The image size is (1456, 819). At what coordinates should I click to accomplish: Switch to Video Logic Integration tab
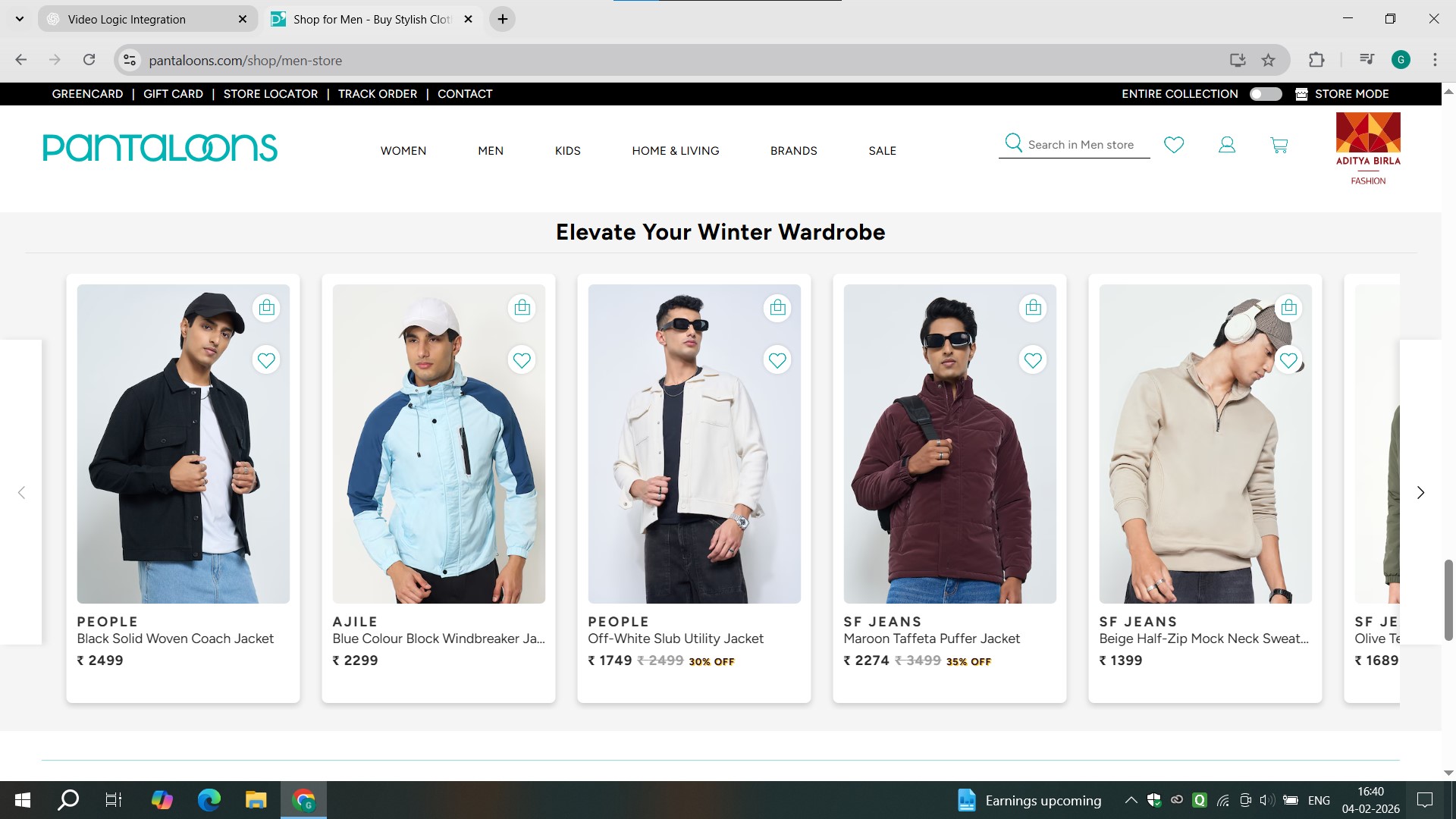point(127,19)
